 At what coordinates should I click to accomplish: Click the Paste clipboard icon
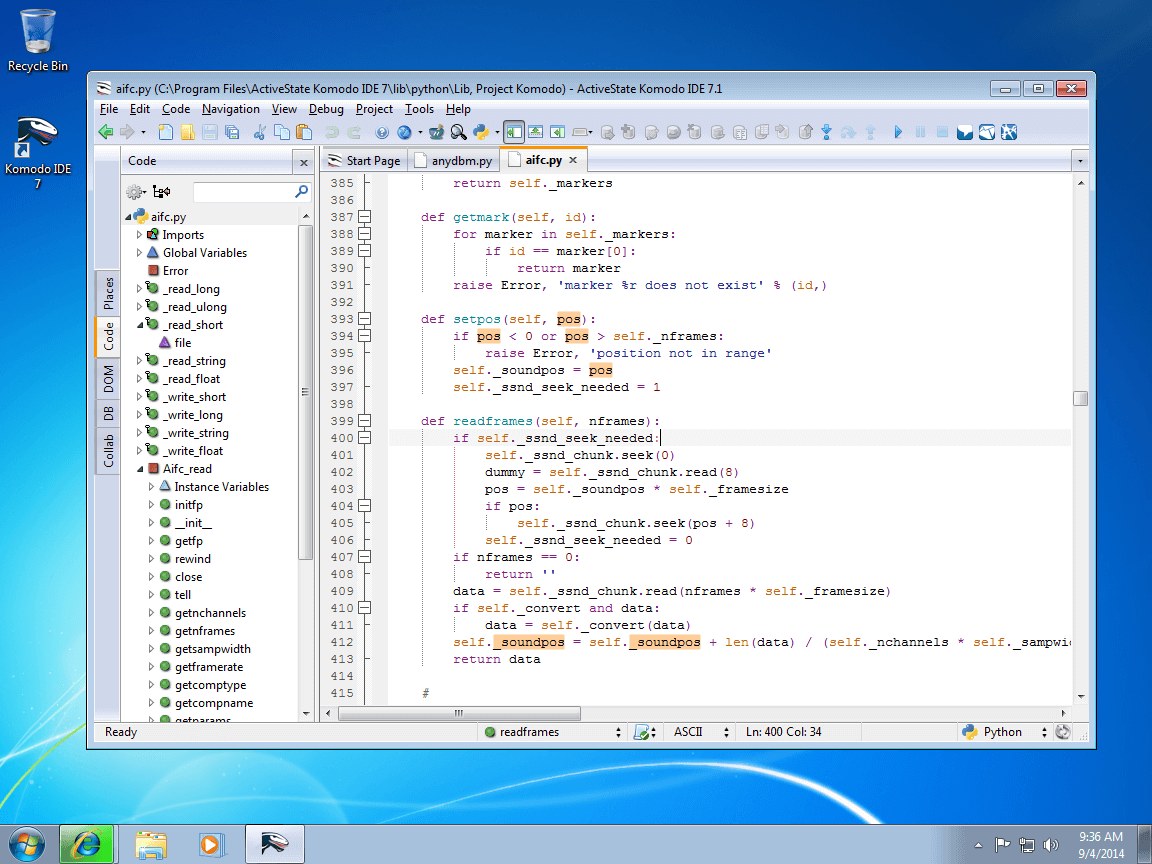pyautogui.click(x=303, y=132)
